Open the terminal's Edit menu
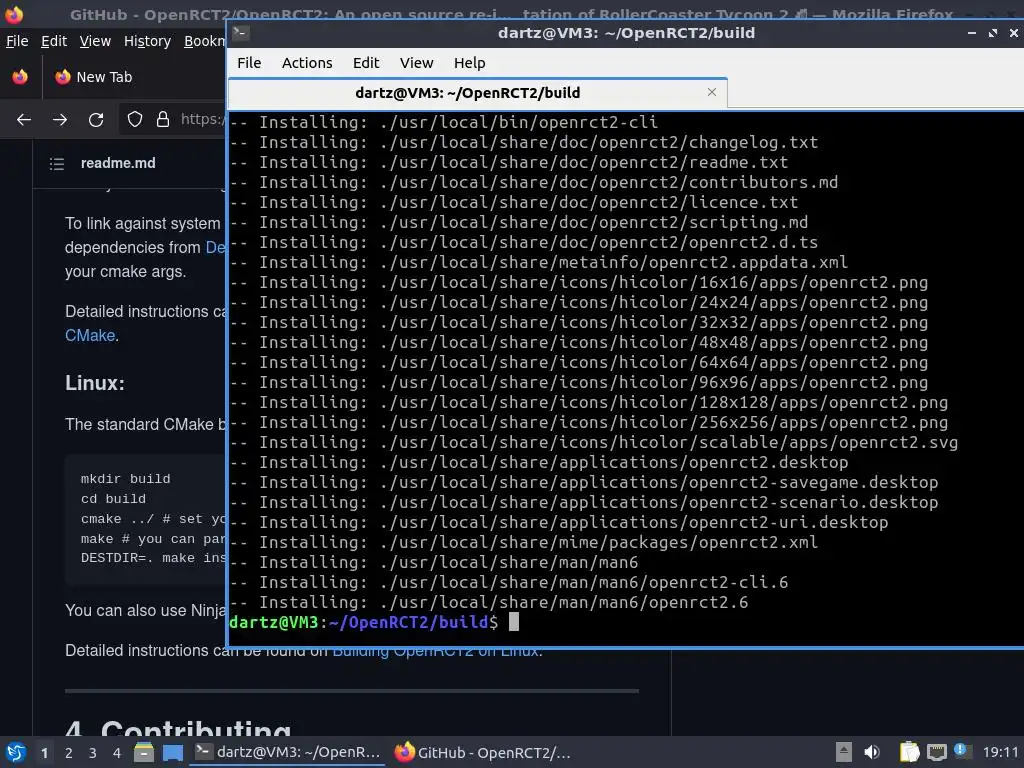 pos(366,63)
